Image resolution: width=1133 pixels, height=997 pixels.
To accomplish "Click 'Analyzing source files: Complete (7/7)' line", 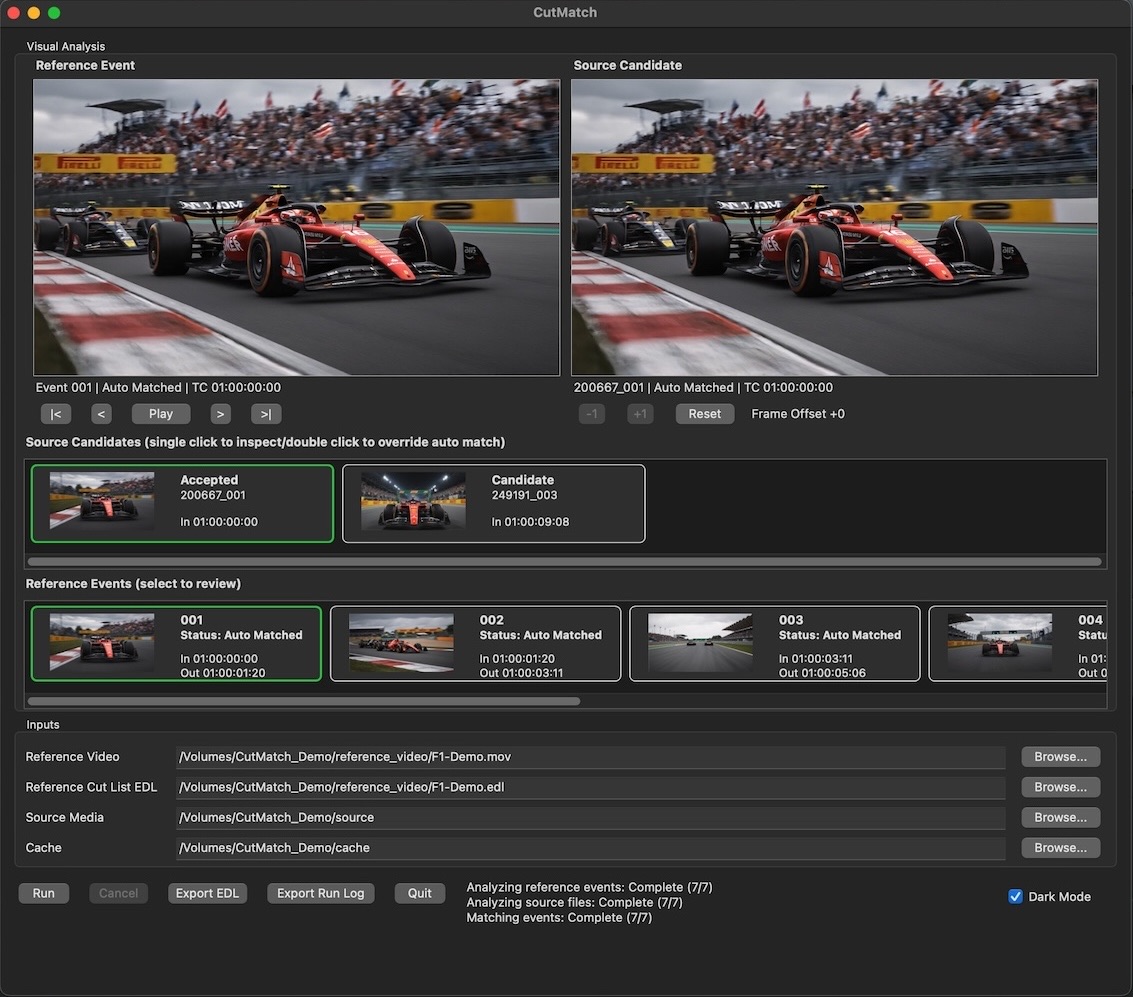I will (x=574, y=902).
